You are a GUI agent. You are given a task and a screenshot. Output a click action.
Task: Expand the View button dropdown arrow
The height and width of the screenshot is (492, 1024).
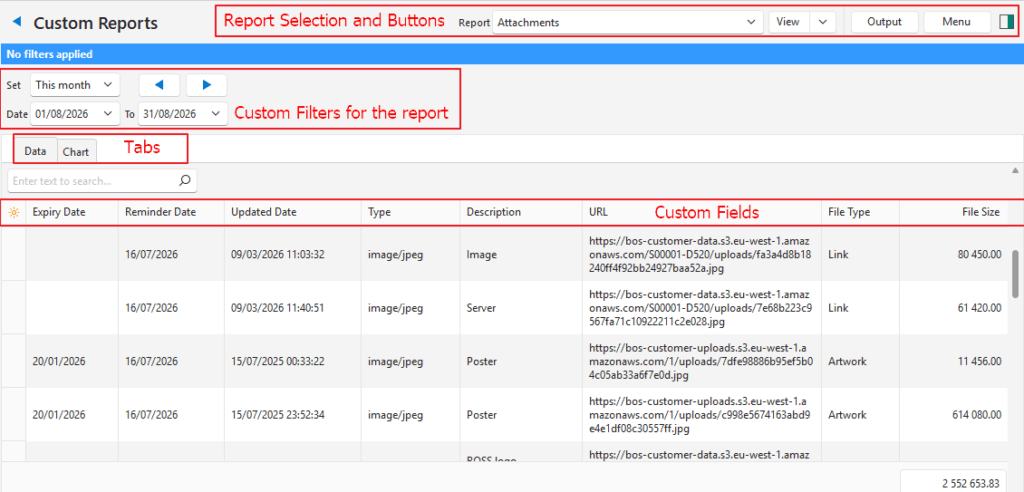(x=823, y=22)
